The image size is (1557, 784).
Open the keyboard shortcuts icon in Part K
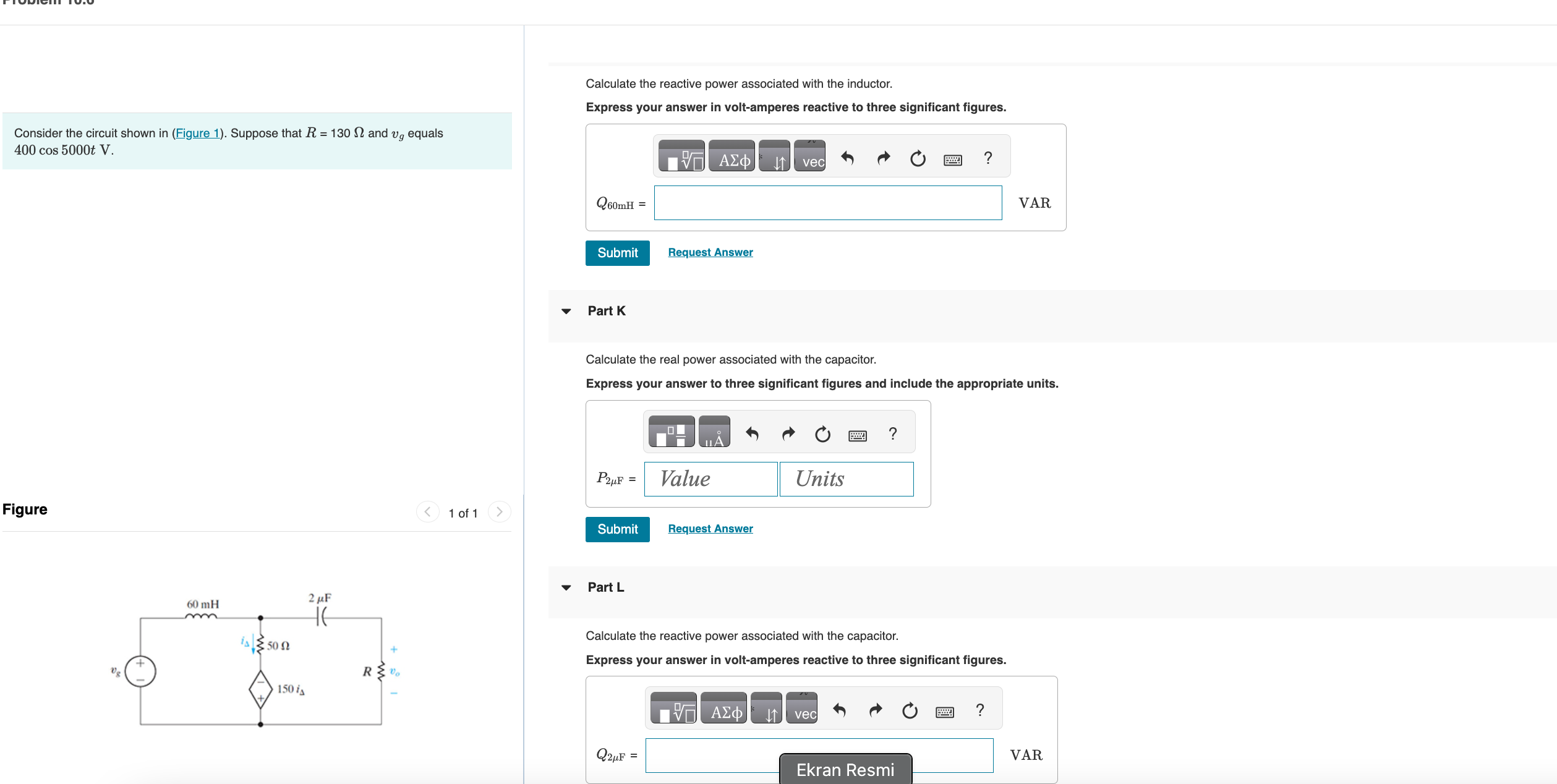pos(857,433)
